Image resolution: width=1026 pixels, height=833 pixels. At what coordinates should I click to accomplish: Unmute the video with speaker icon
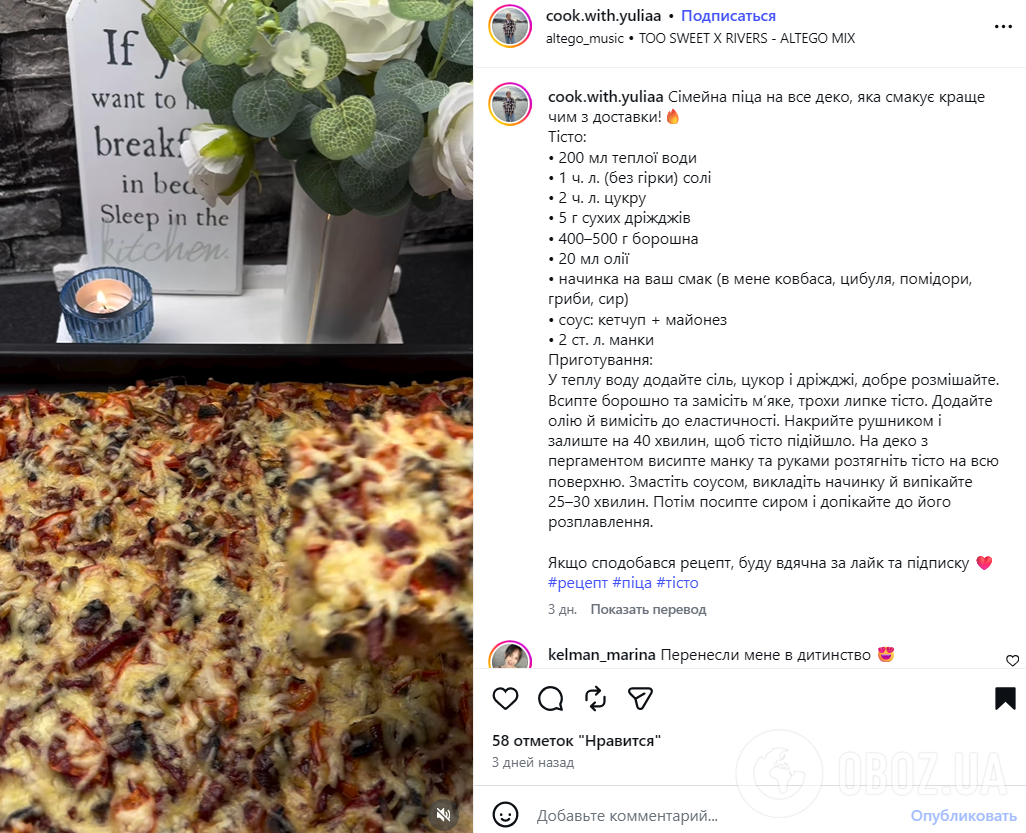point(444,815)
